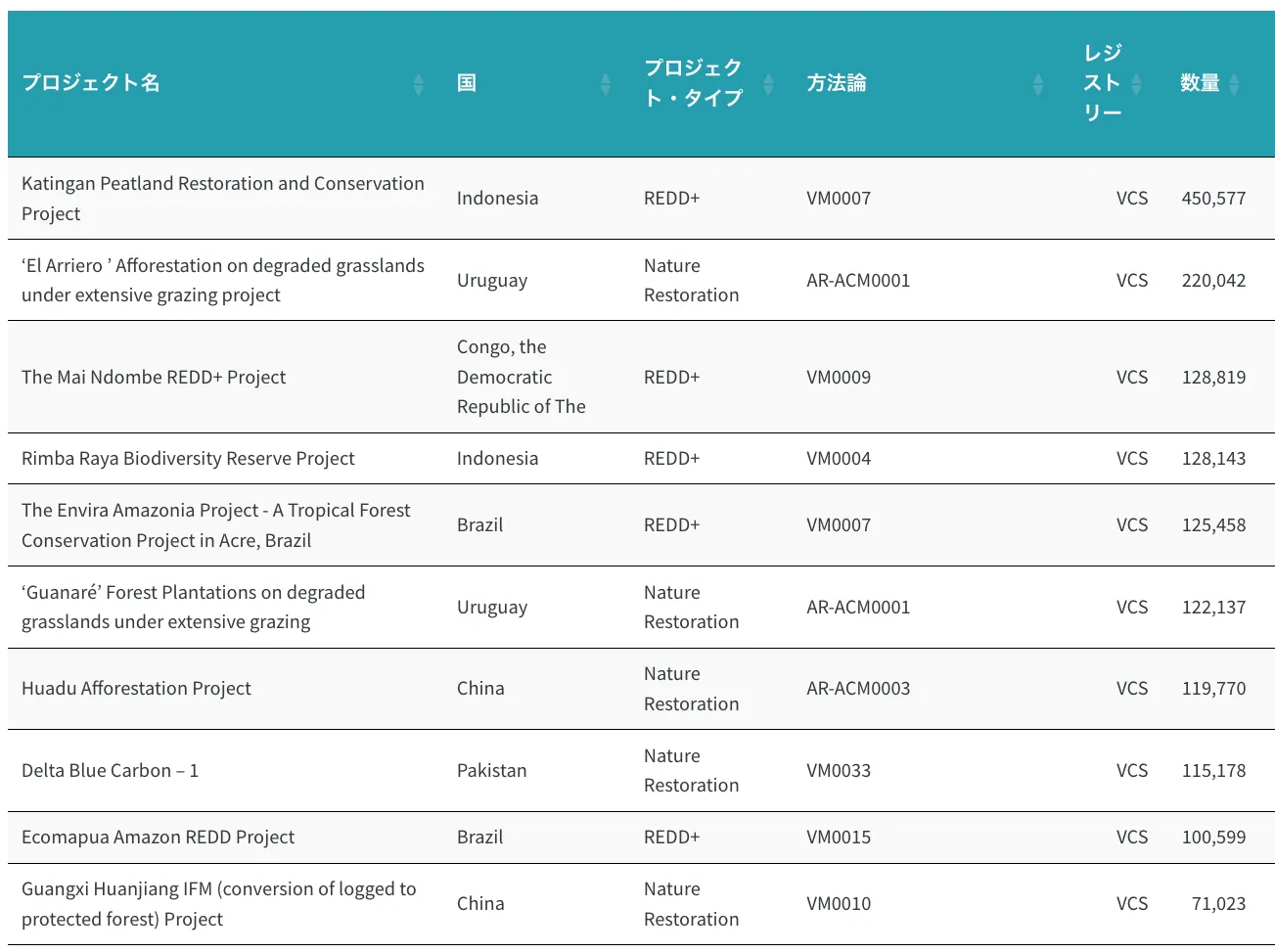The image size is (1275, 952).
Task: Toggle sort icon for プロジェクト・タイプ column
Action: tap(768, 84)
